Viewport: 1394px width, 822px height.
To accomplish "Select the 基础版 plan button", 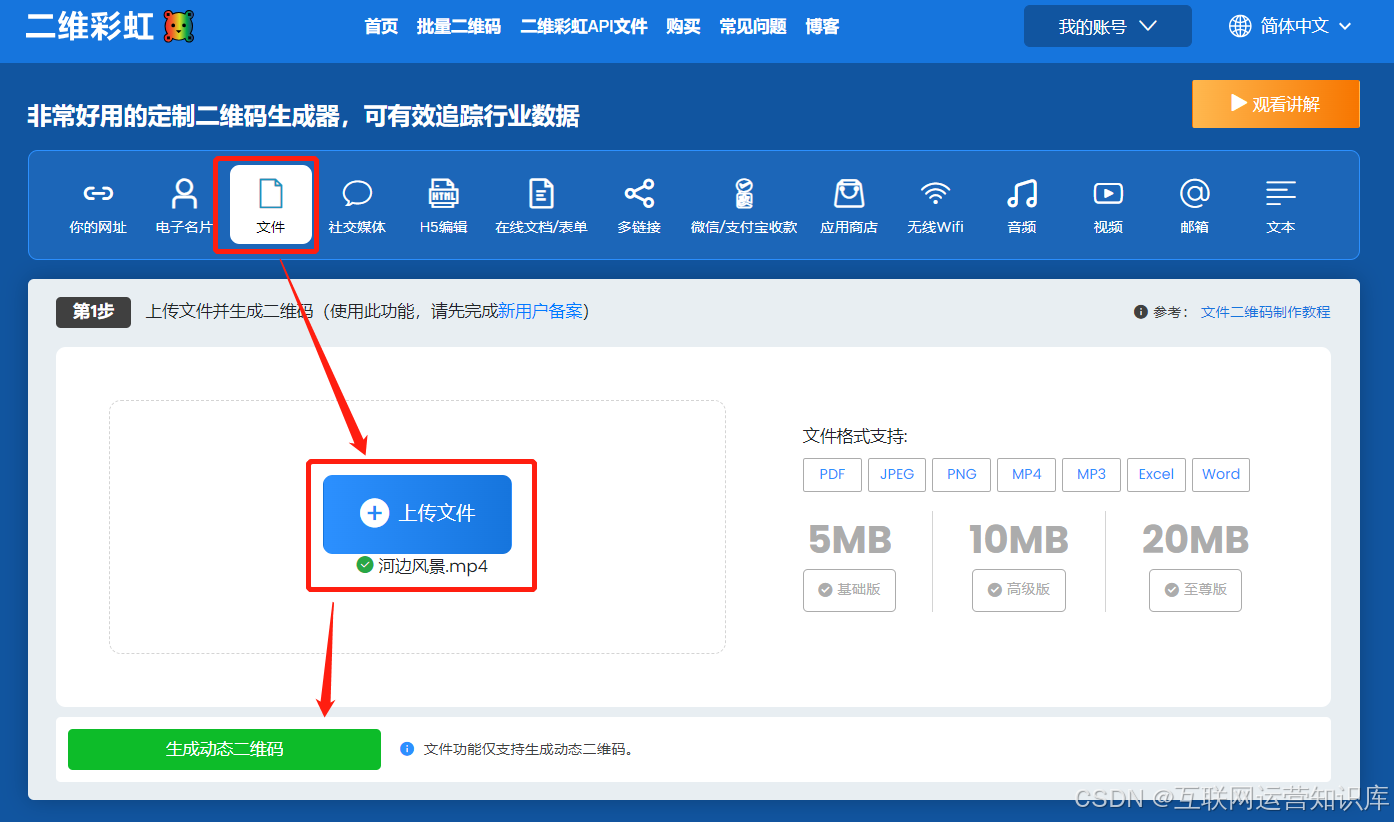I will 849,590.
